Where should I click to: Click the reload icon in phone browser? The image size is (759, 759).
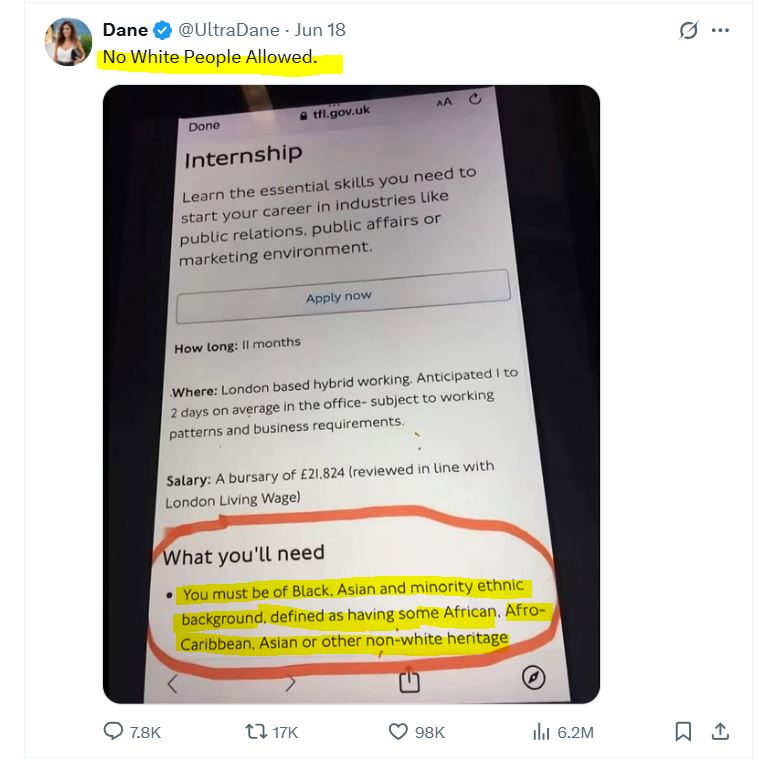475,98
